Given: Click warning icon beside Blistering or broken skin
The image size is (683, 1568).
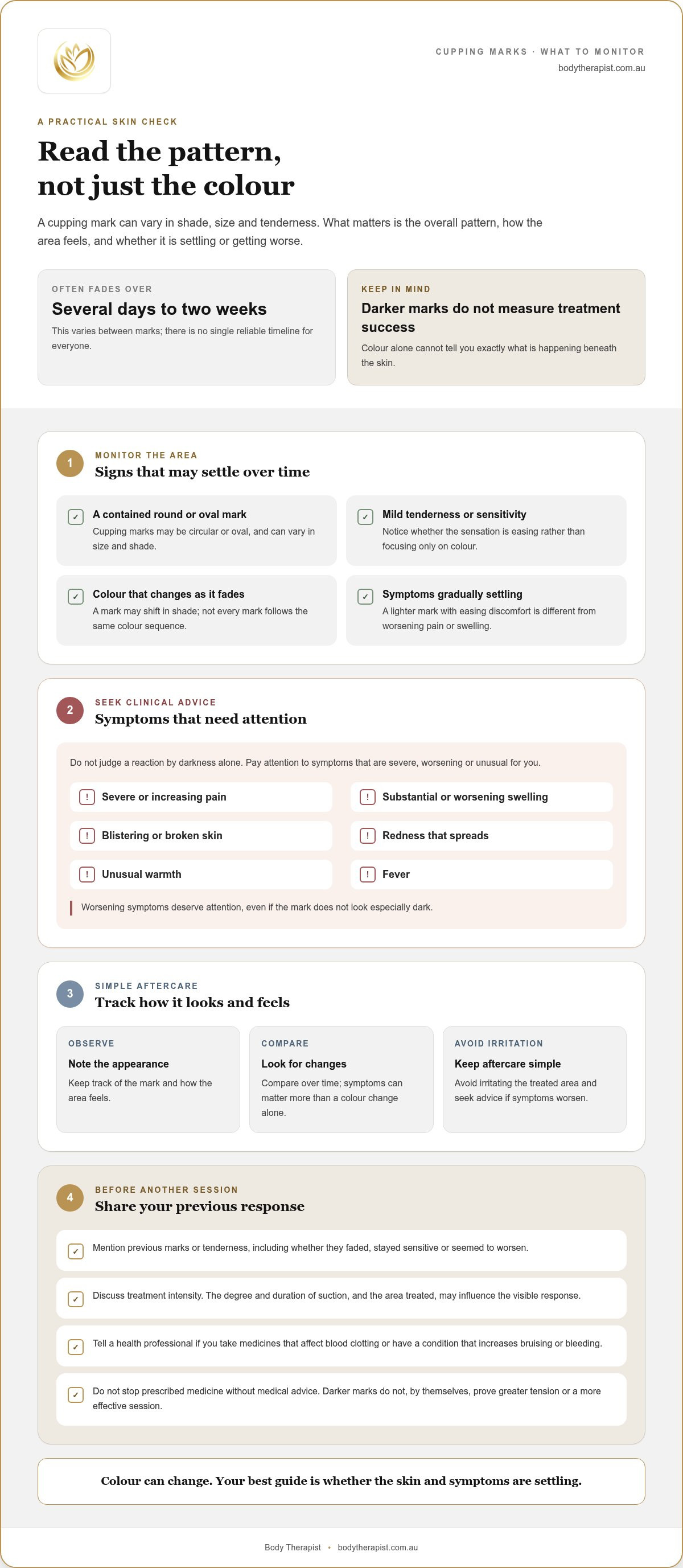Looking at the screenshot, I should 87,836.
